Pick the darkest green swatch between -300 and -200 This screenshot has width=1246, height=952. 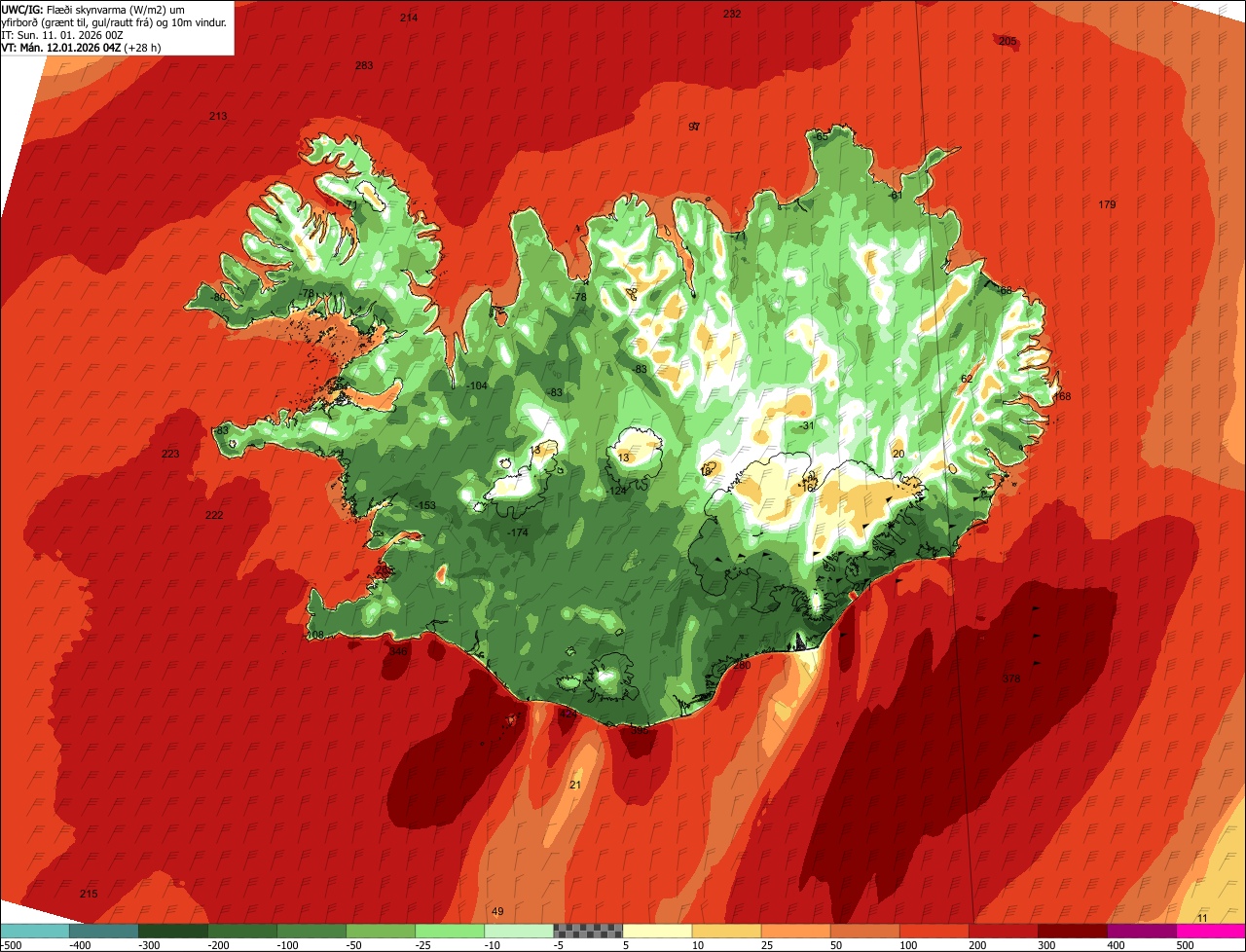172,931
